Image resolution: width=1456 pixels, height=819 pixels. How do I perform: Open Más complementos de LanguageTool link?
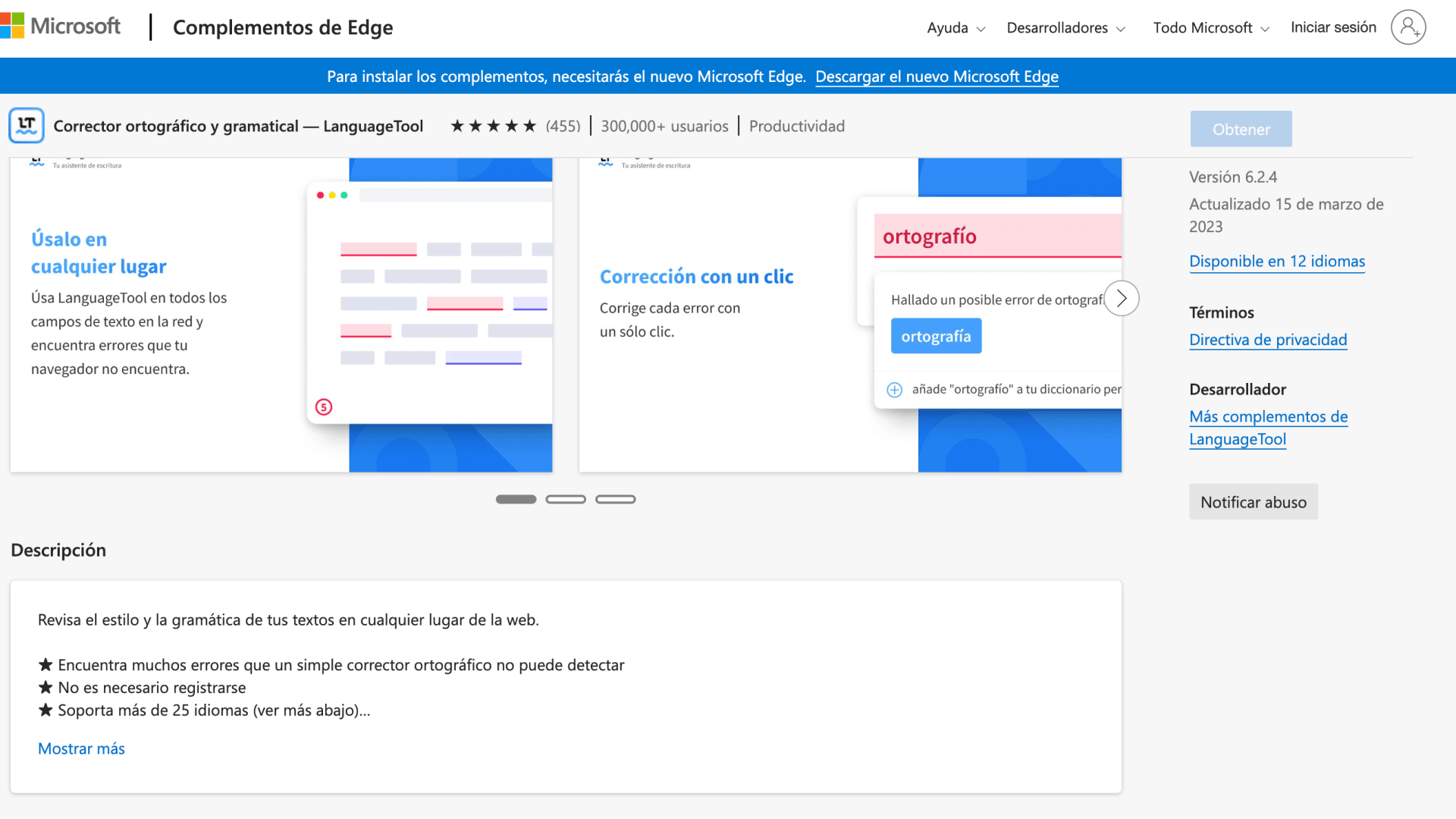[x=1268, y=428]
